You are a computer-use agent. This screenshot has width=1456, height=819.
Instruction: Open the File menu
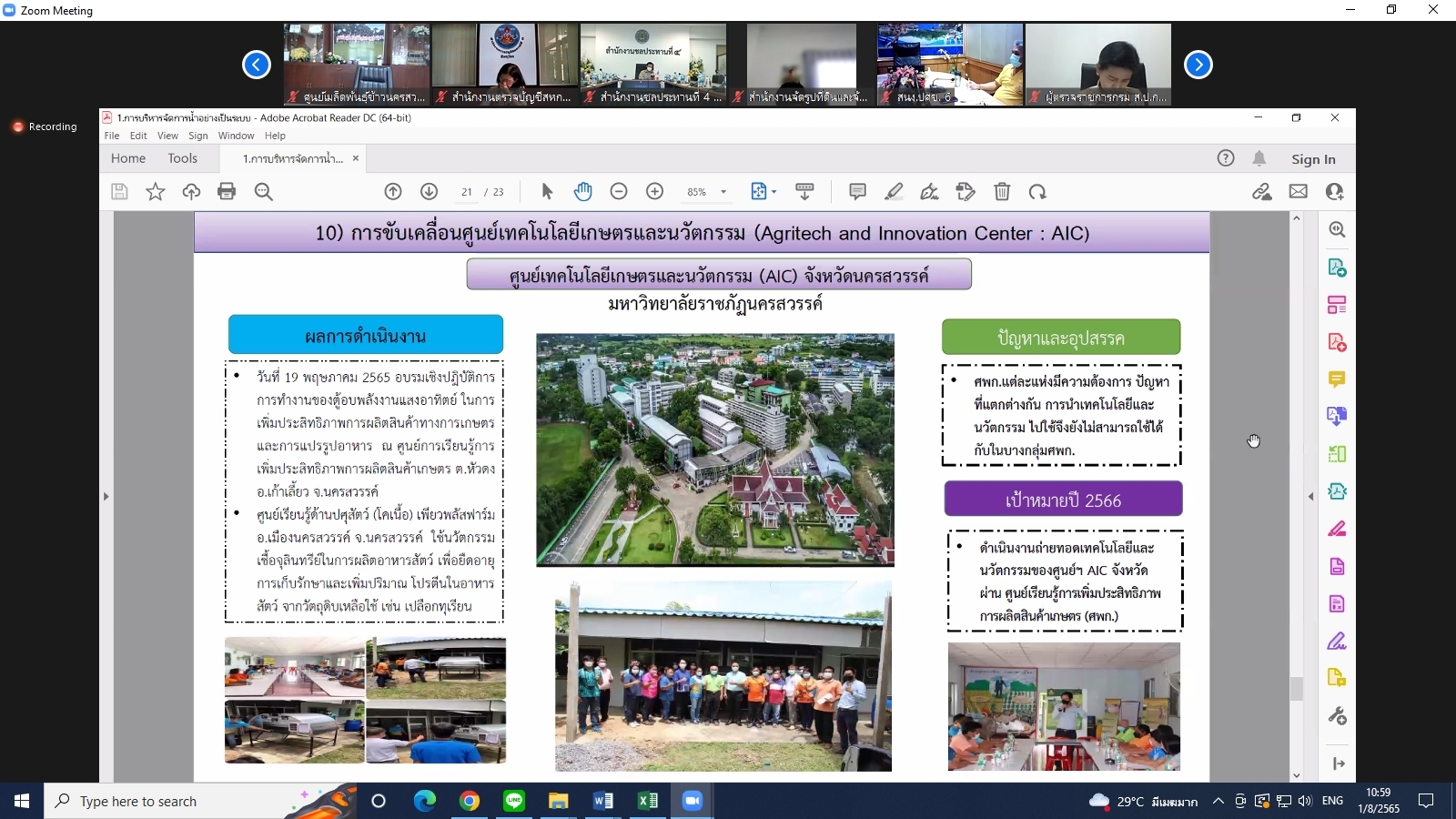pyautogui.click(x=112, y=136)
